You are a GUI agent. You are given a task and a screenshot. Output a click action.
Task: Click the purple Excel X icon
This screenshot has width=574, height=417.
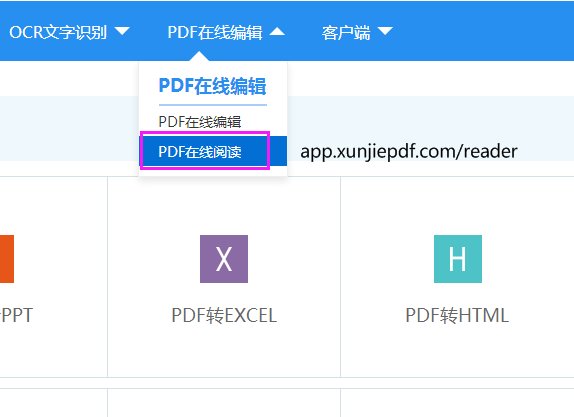click(x=224, y=259)
